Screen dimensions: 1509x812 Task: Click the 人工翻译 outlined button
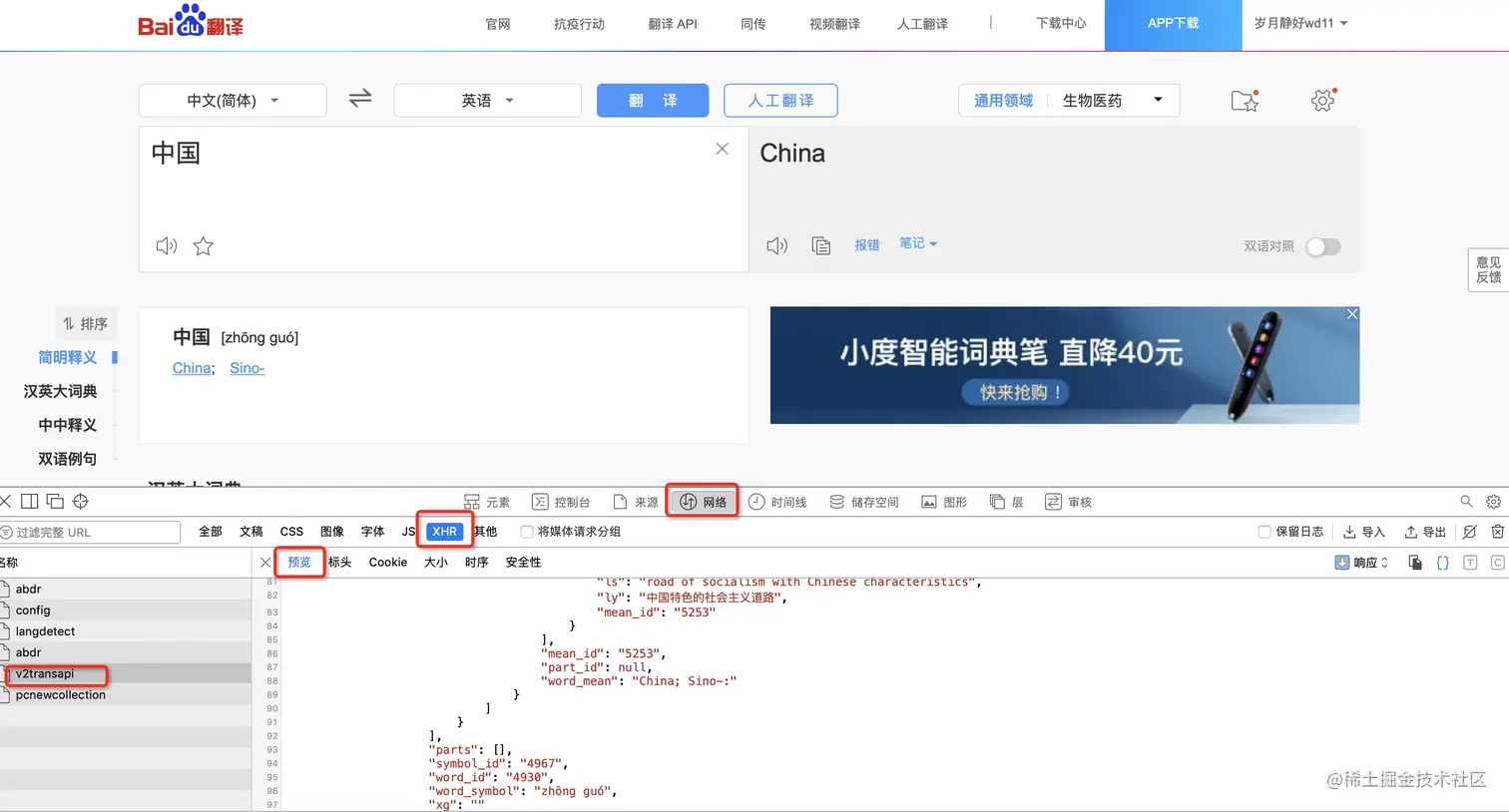(780, 100)
